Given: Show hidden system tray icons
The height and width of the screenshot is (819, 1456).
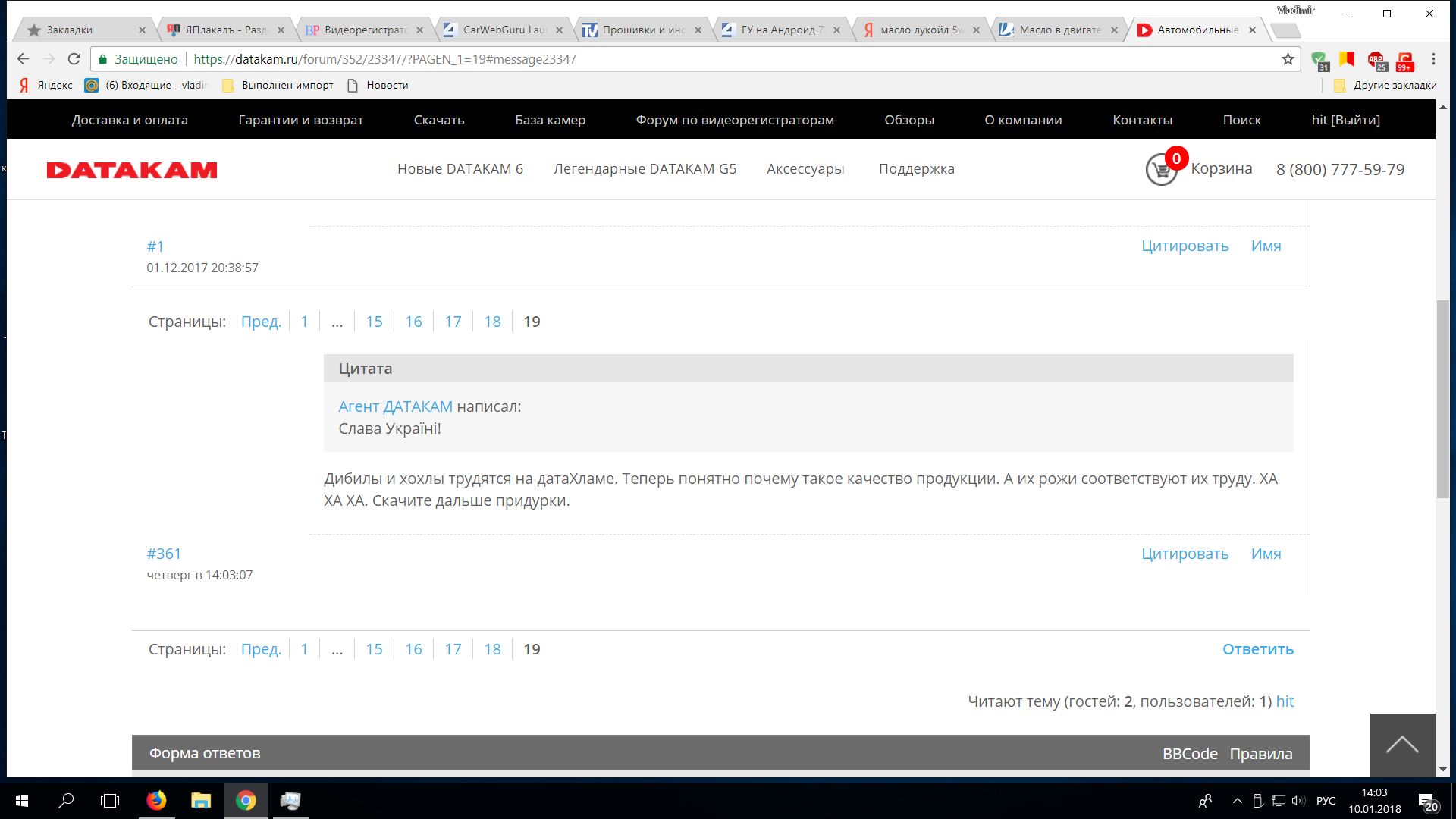Looking at the screenshot, I should (1238, 801).
